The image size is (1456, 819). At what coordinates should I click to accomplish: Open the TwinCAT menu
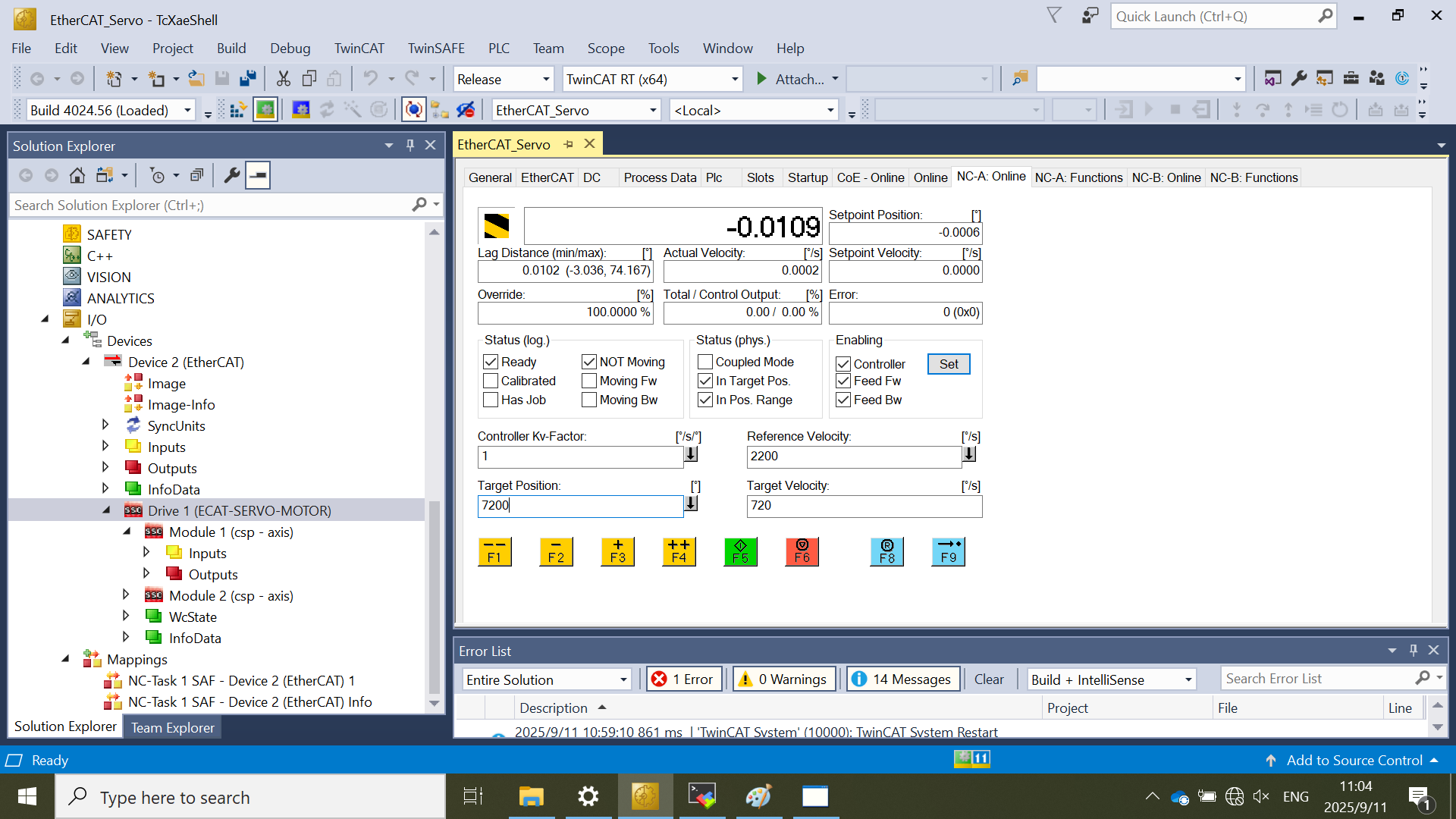click(x=359, y=49)
